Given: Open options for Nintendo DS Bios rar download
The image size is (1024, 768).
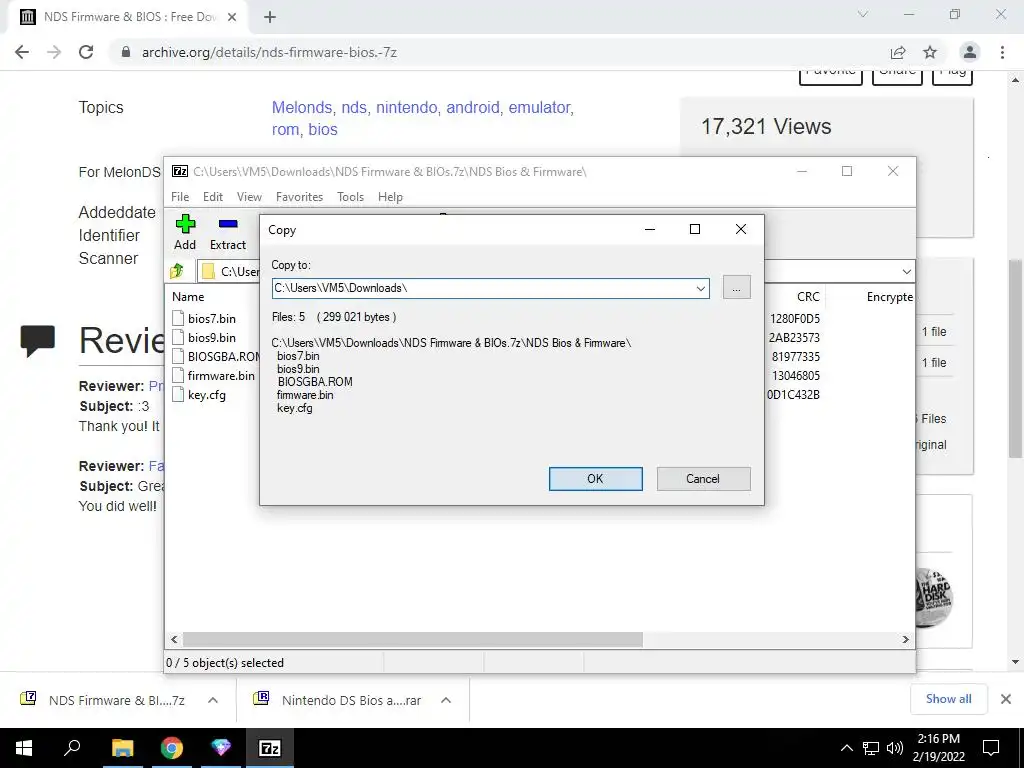Looking at the screenshot, I should pos(446,700).
